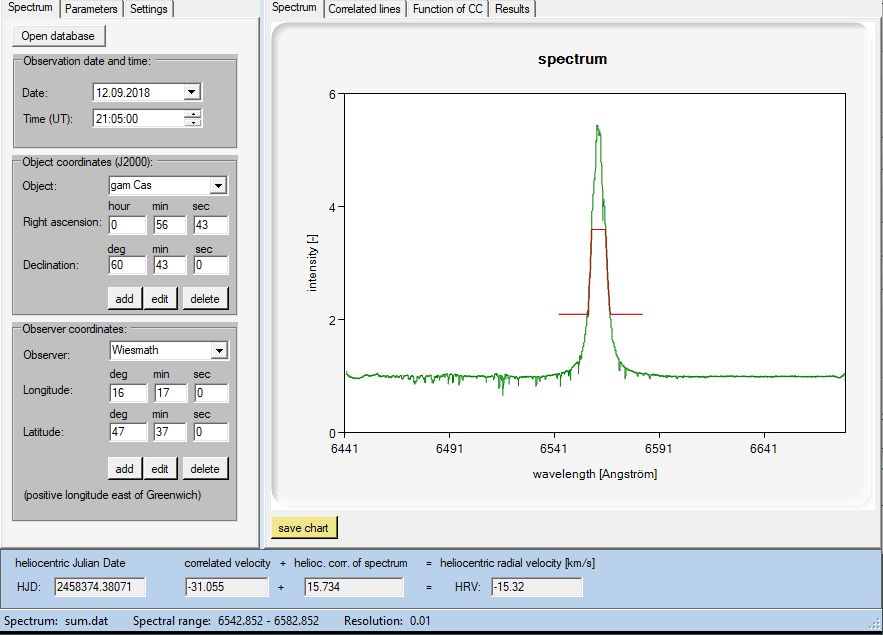Screen dimensions: 883x635
Task: Add a new object with add button
Action: (x=124, y=299)
